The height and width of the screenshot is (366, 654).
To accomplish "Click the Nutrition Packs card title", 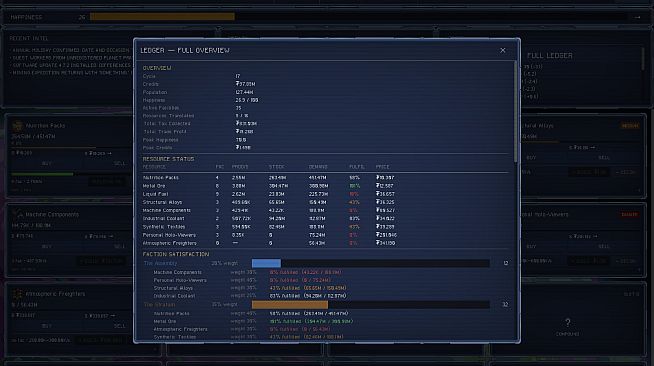I will [x=45, y=125].
